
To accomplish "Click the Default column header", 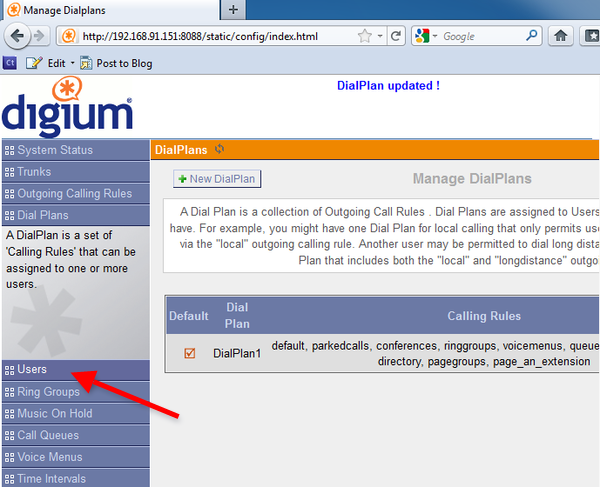I will click(189, 316).
